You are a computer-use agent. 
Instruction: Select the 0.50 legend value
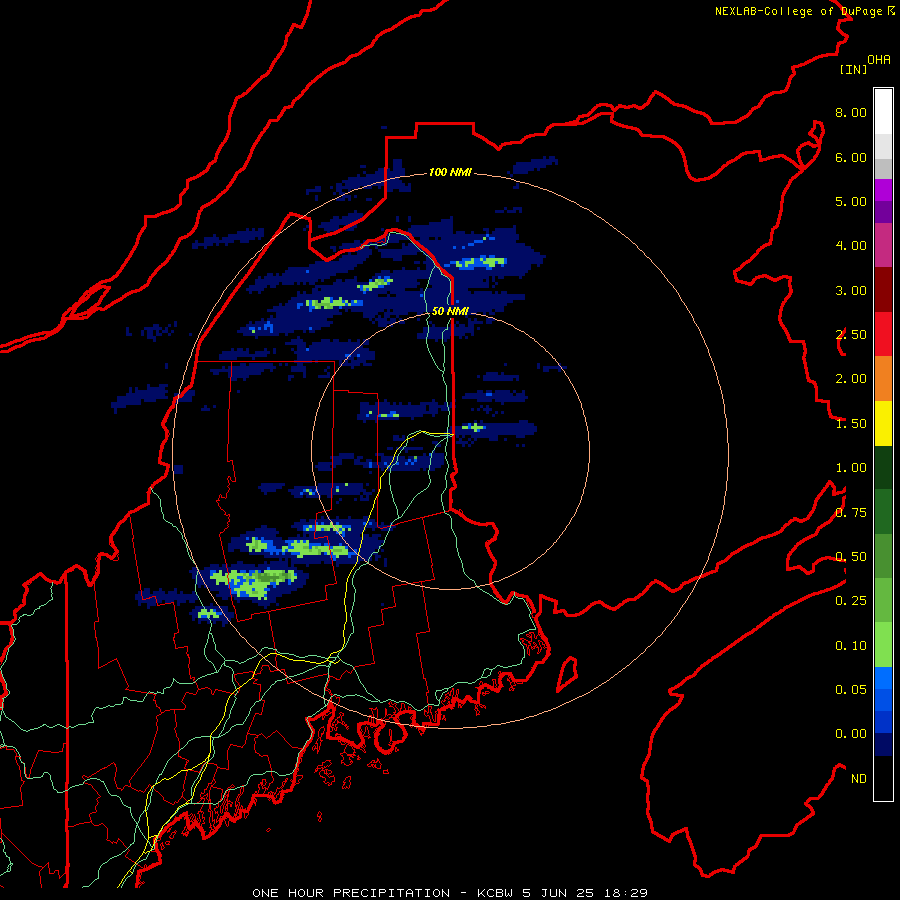(x=851, y=557)
